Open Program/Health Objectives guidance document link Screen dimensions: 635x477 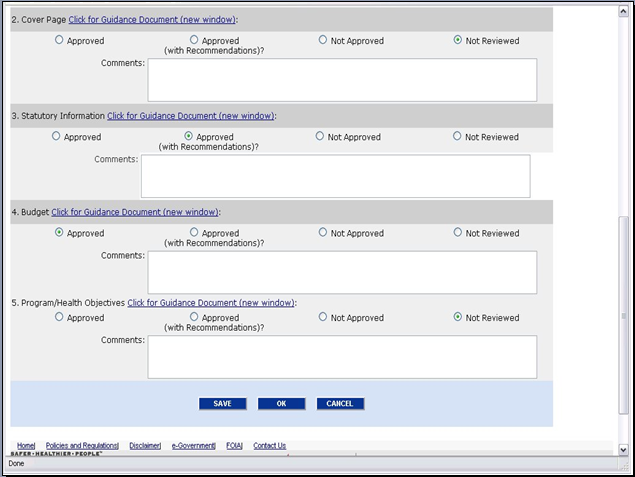point(210,302)
